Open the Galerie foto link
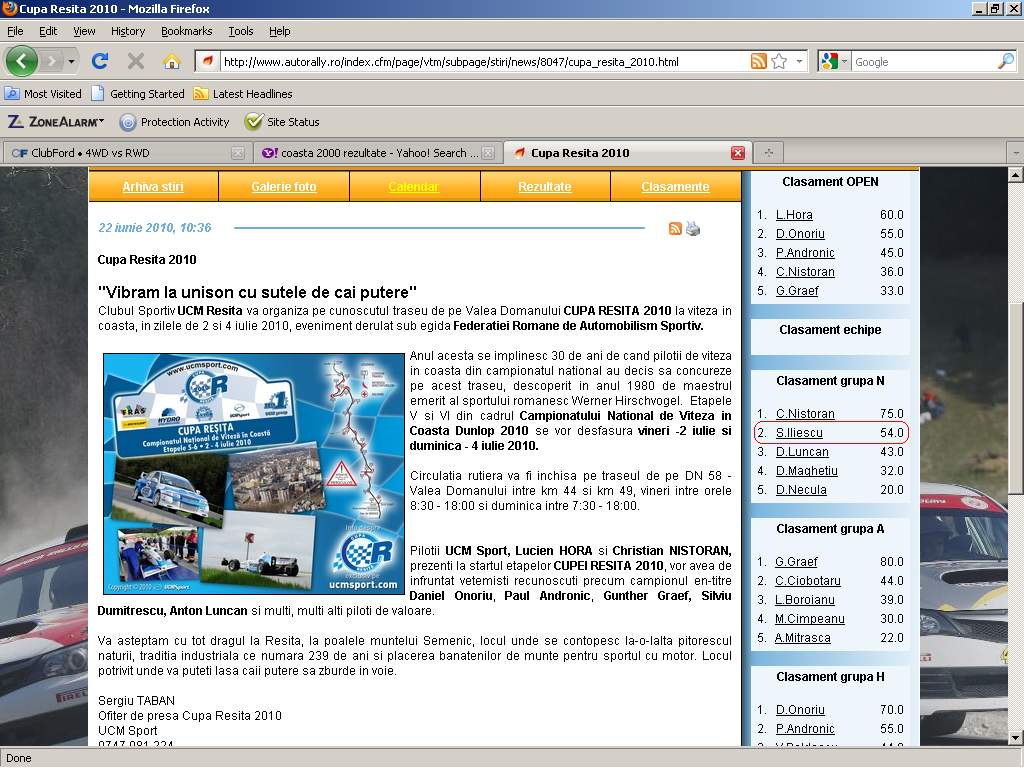1024x768 pixels. pos(284,187)
